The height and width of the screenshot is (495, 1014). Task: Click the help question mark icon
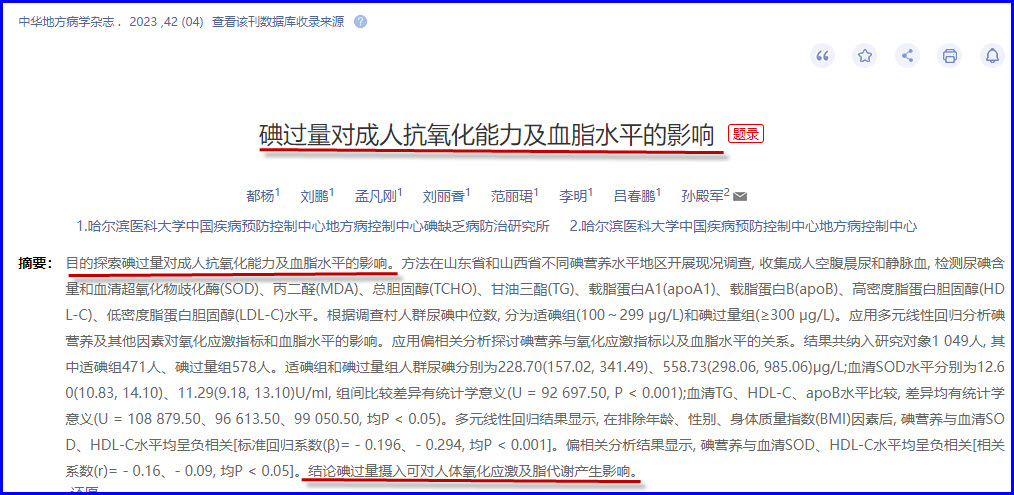pyautogui.click(x=360, y=21)
